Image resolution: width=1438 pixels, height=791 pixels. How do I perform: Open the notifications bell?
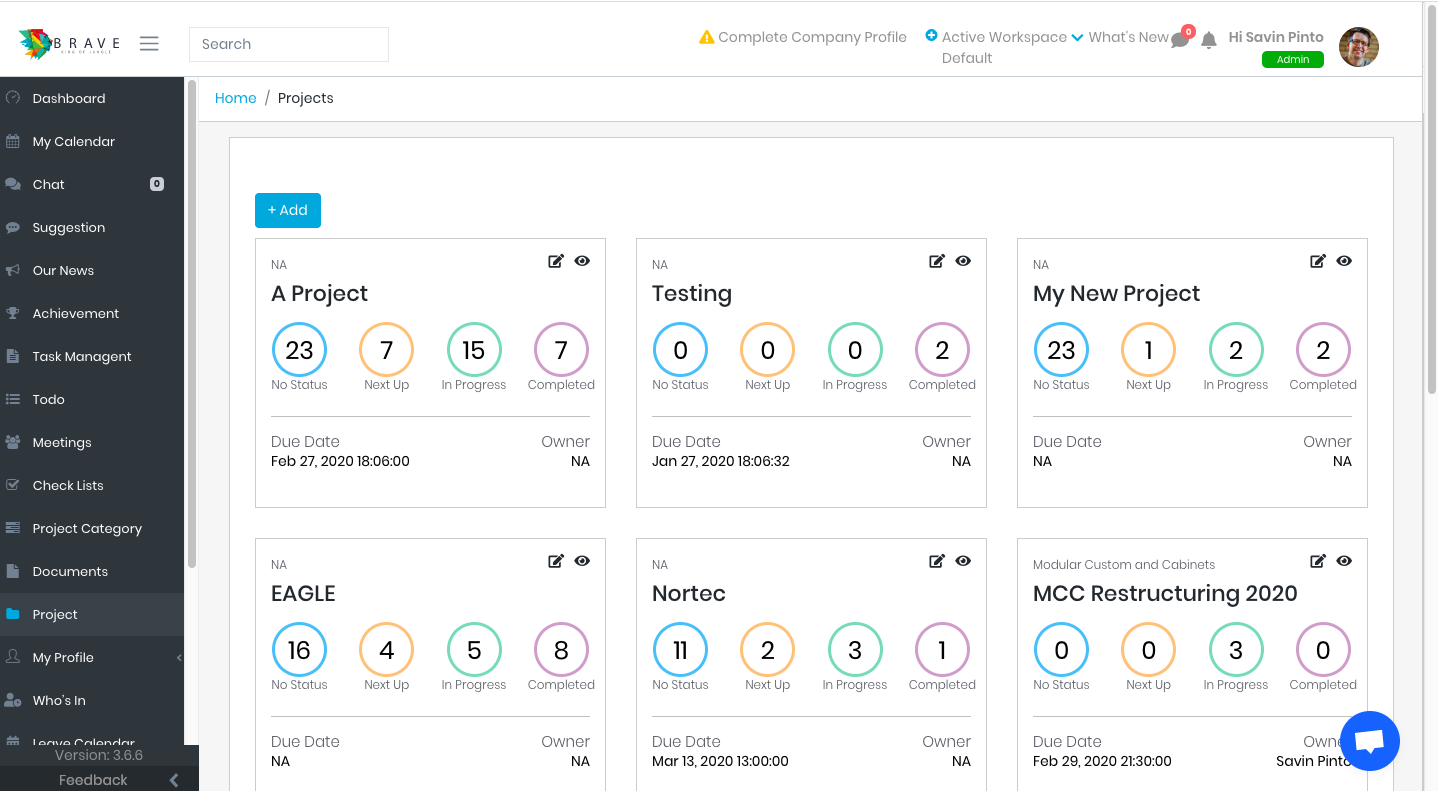(x=1209, y=40)
